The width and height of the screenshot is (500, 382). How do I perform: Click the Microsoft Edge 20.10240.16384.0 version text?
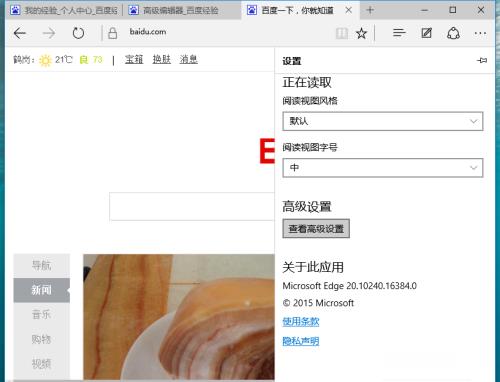pyautogui.click(x=349, y=286)
